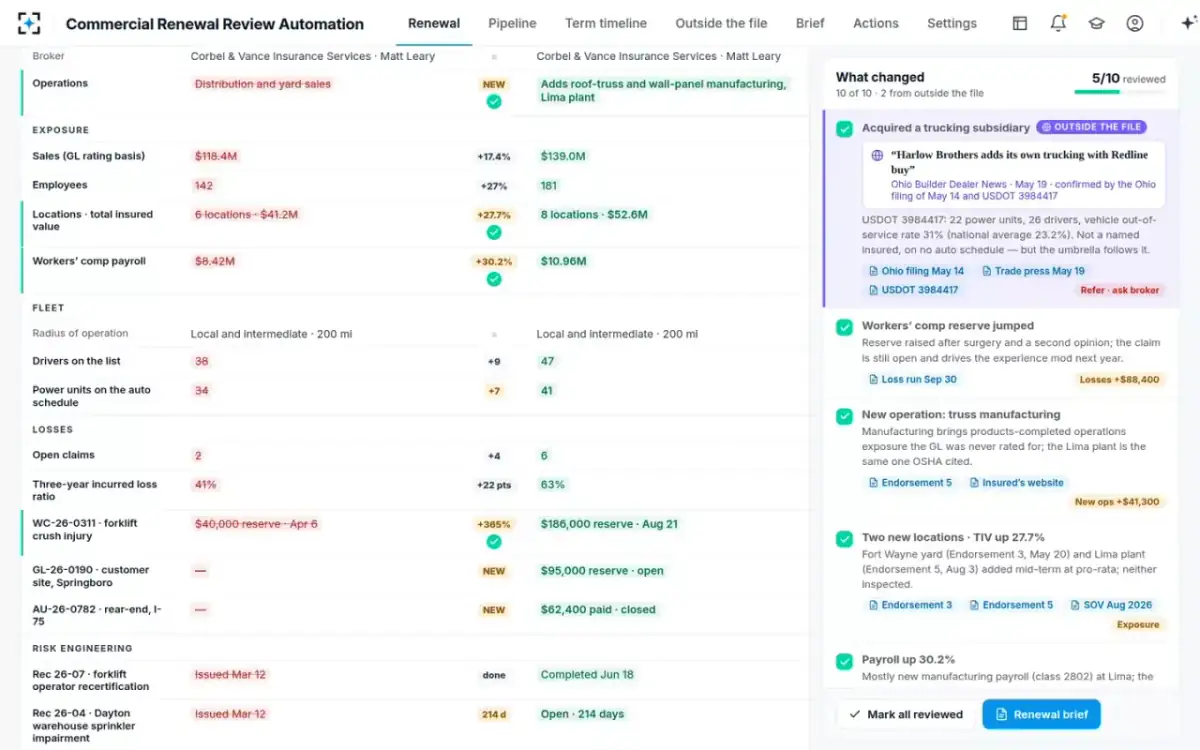
Task: Click the Completed Jun 18 status
Action: pyautogui.click(x=587, y=674)
